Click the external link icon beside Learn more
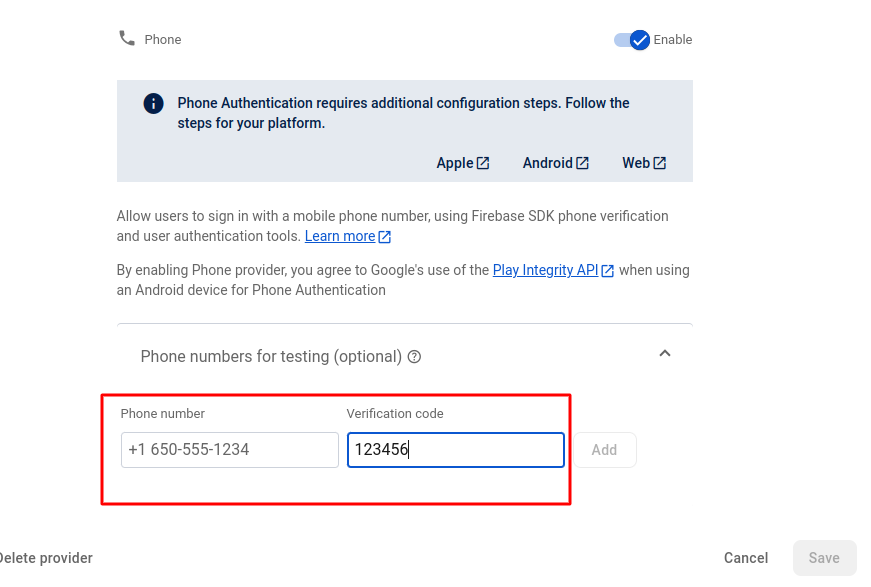 (384, 236)
